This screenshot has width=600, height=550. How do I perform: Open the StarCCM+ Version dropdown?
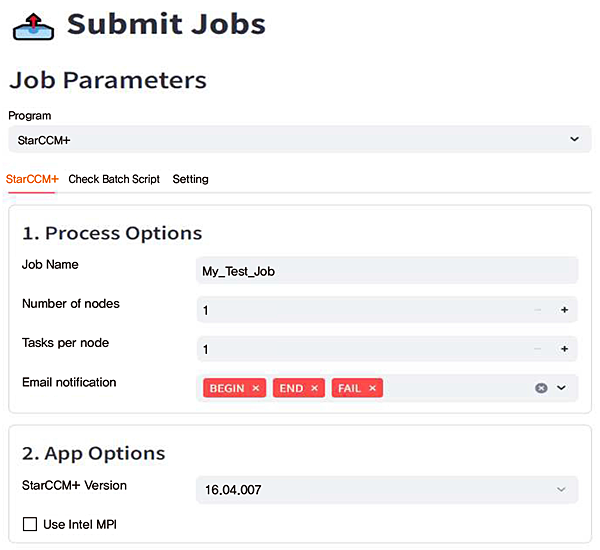pos(387,490)
